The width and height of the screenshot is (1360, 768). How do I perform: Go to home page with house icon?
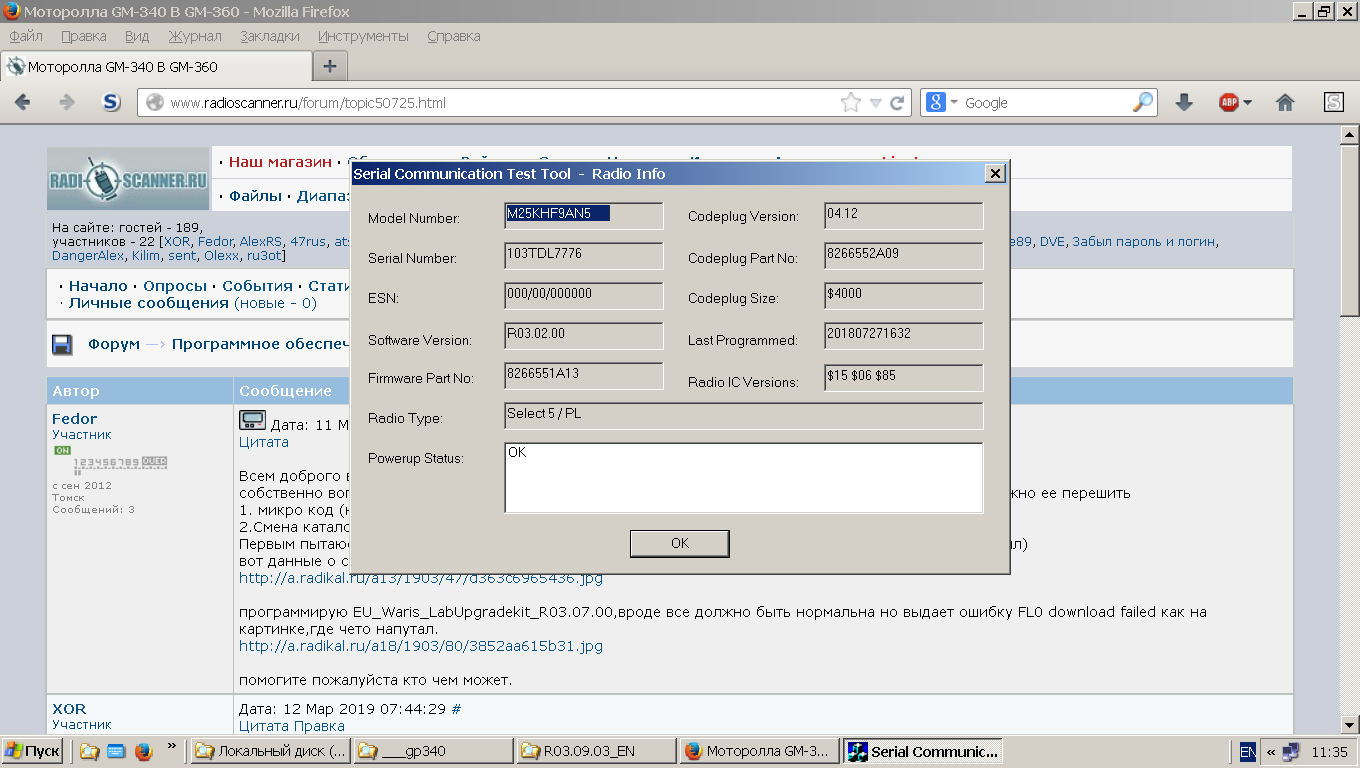tap(1286, 102)
